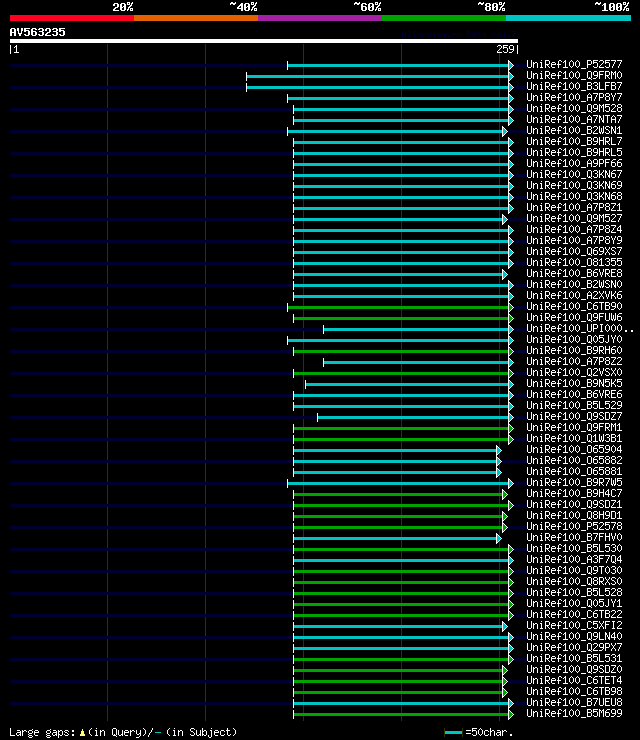Select the UniRef100_Q9LN40 label
Screen dimensions: 640x740
tap(574, 637)
